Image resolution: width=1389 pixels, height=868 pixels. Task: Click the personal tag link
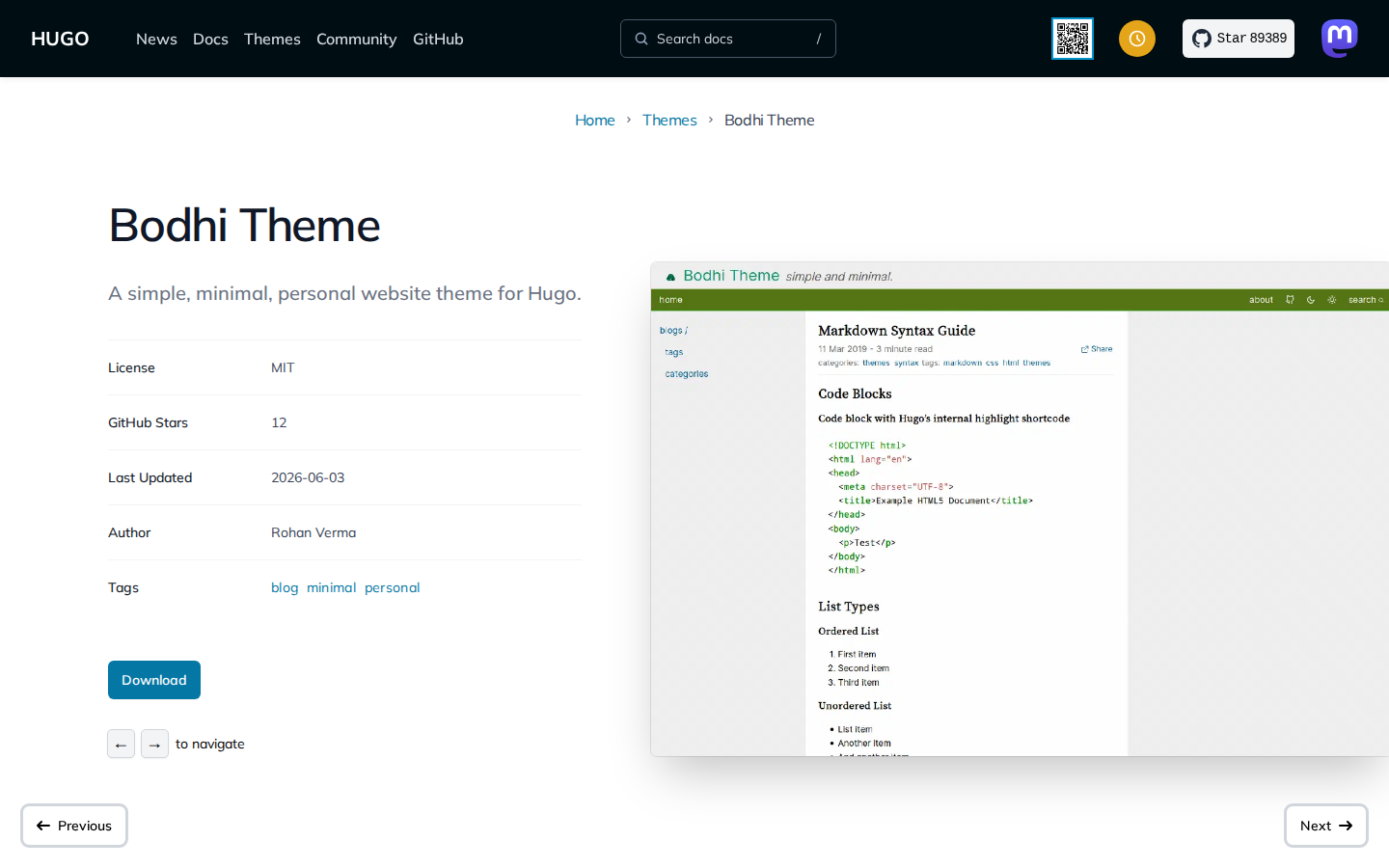[x=393, y=587]
